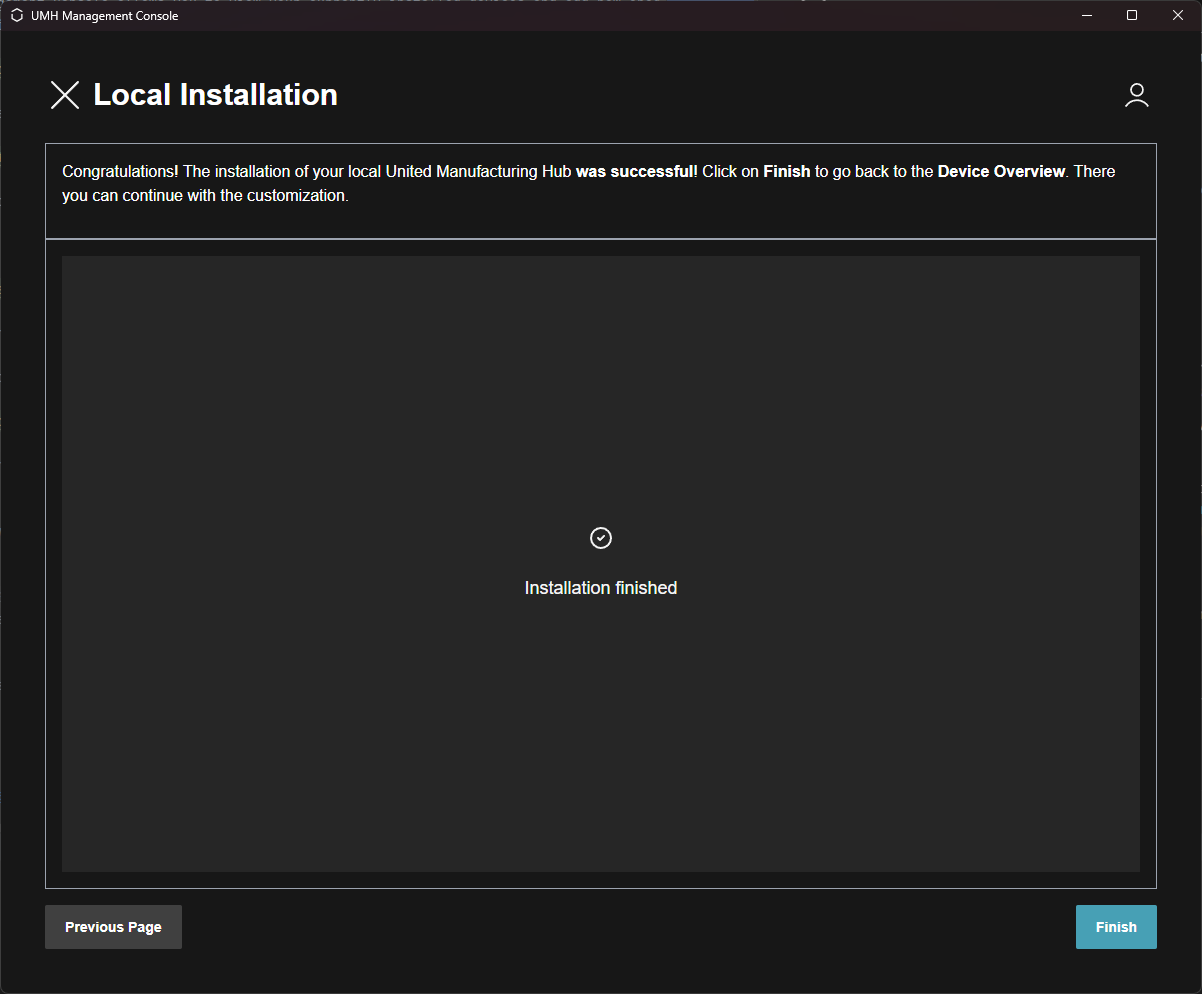The height and width of the screenshot is (994, 1202).
Task: Click the X icon beside Local Installation
Action: click(65, 95)
